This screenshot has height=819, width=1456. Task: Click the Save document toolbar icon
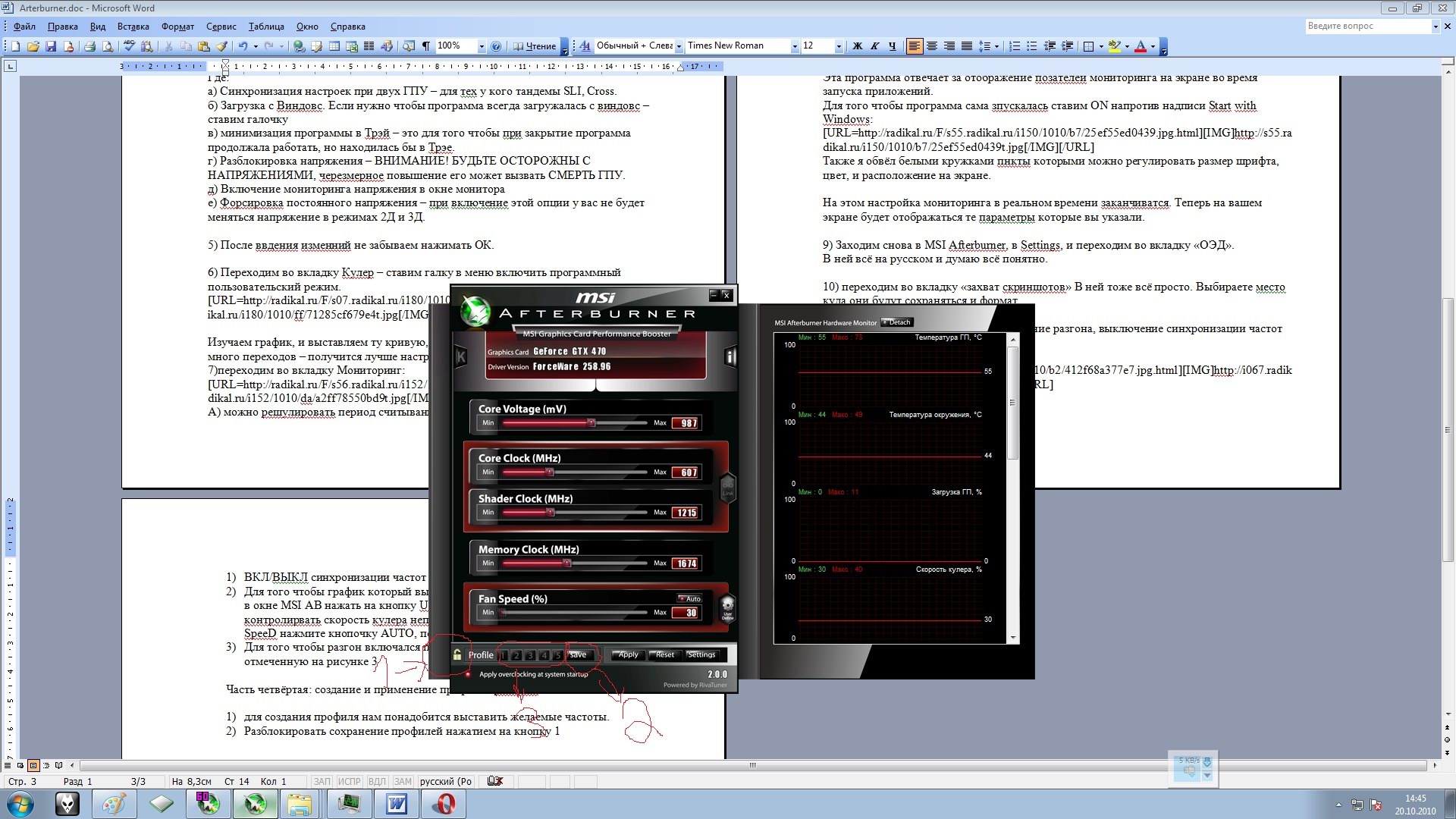tap(51, 46)
